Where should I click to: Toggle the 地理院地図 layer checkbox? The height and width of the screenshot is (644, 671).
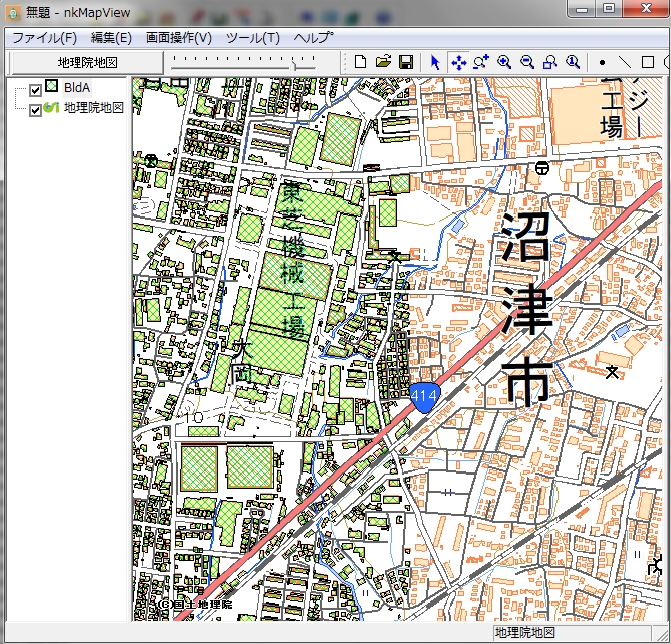(35, 109)
